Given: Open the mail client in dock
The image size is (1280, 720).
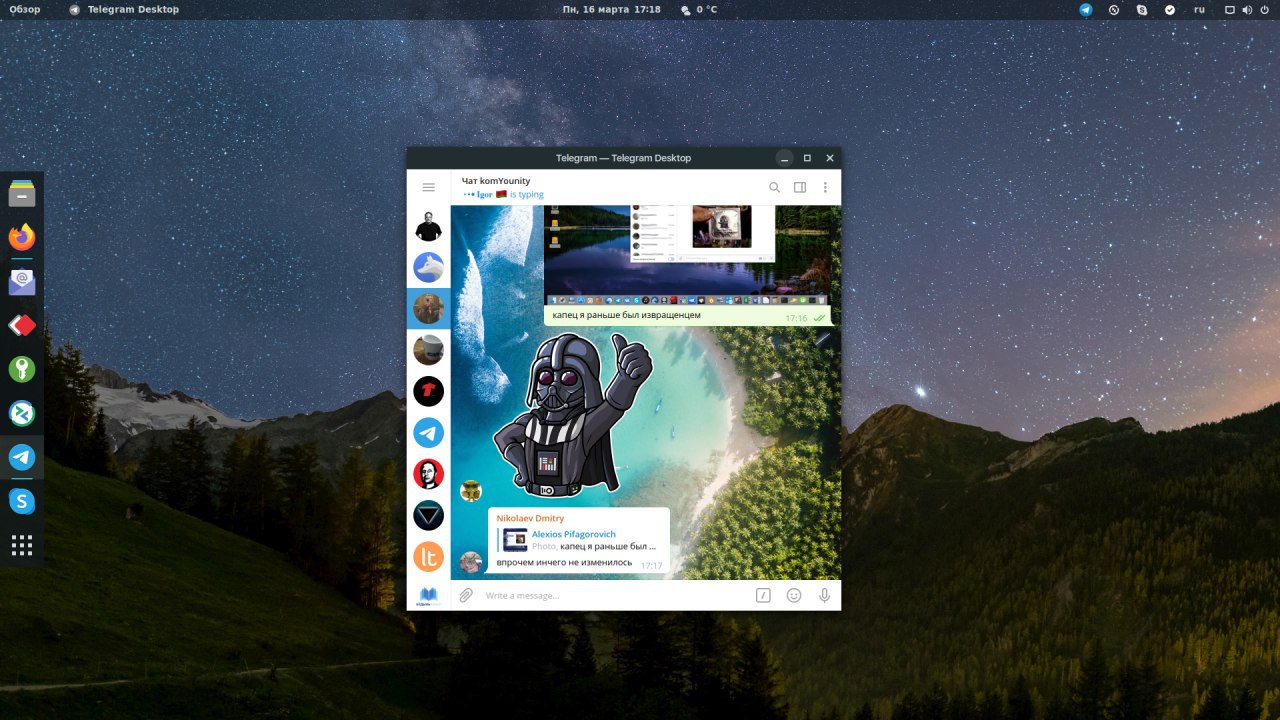Looking at the screenshot, I should coord(22,281).
